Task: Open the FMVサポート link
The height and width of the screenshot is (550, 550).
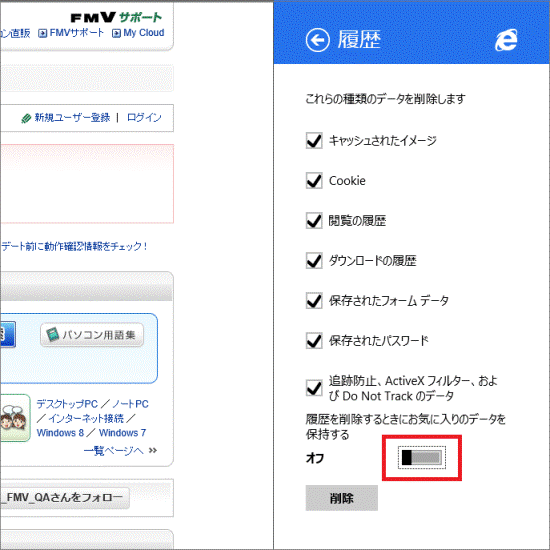Action: tap(77, 33)
